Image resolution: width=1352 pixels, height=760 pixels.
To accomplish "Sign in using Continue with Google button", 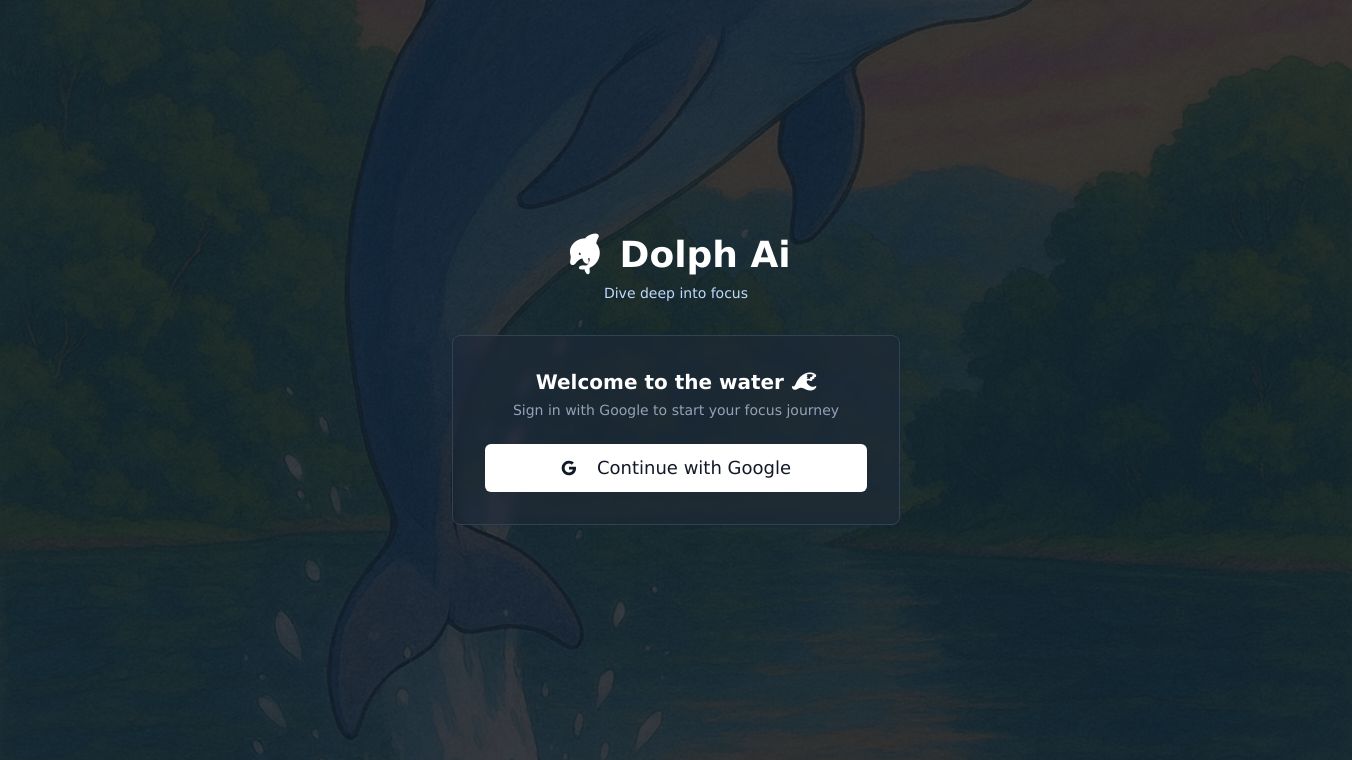I will pos(676,468).
